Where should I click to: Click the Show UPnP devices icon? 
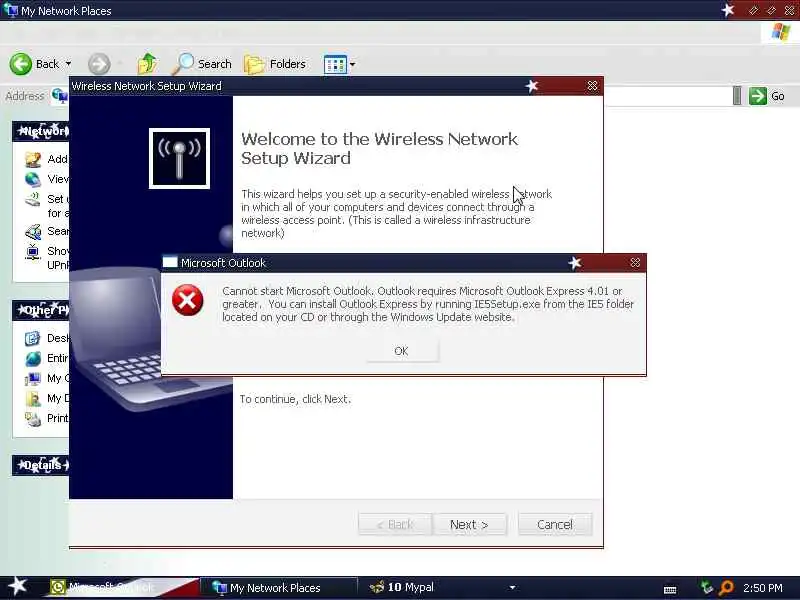pyautogui.click(x=33, y=252)
